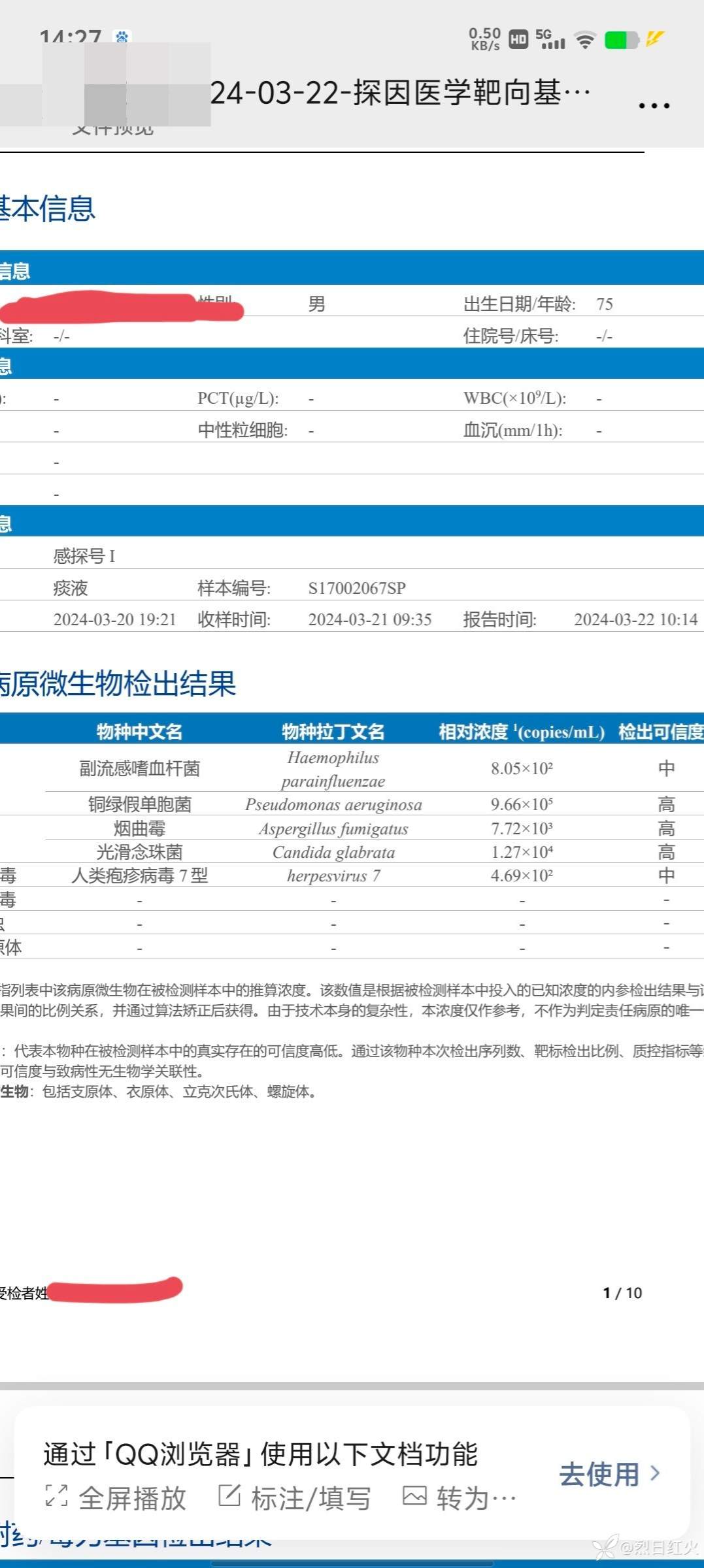The width and height of the screenshot is (704, 1568).
Task: Tap the 5G signal strength icon
Action: point(550,39)
